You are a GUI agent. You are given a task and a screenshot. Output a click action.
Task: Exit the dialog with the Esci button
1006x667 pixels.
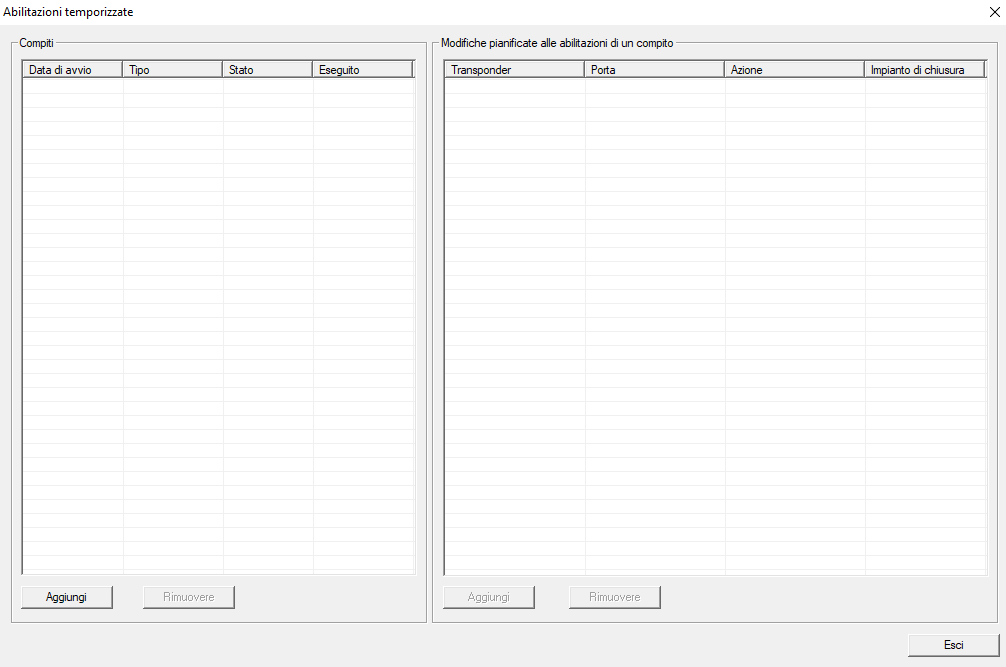coord(953,645)
